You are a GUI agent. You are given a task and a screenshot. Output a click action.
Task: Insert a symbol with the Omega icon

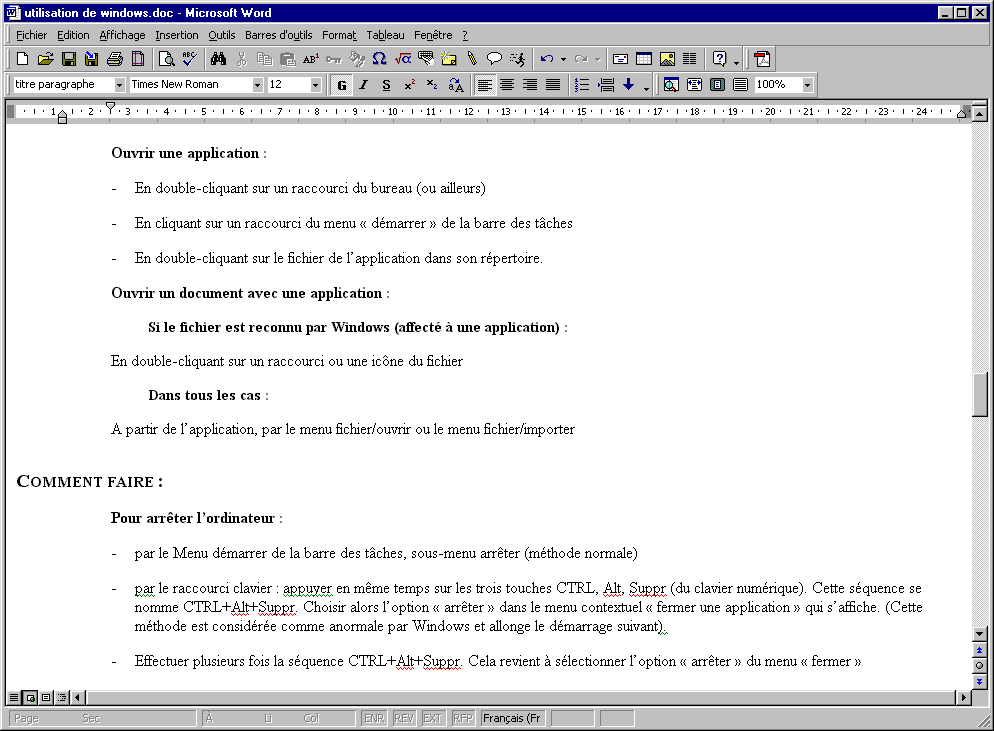point(379,60)
